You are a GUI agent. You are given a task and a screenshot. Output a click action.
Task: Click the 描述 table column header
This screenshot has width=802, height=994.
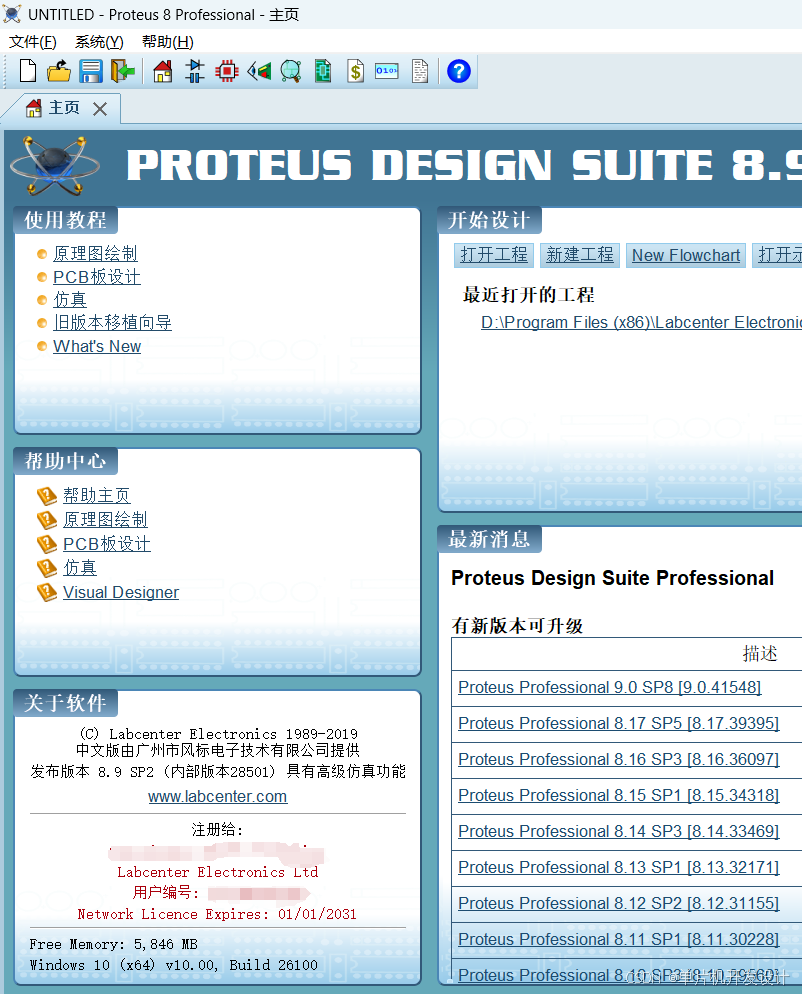(760, 654)
